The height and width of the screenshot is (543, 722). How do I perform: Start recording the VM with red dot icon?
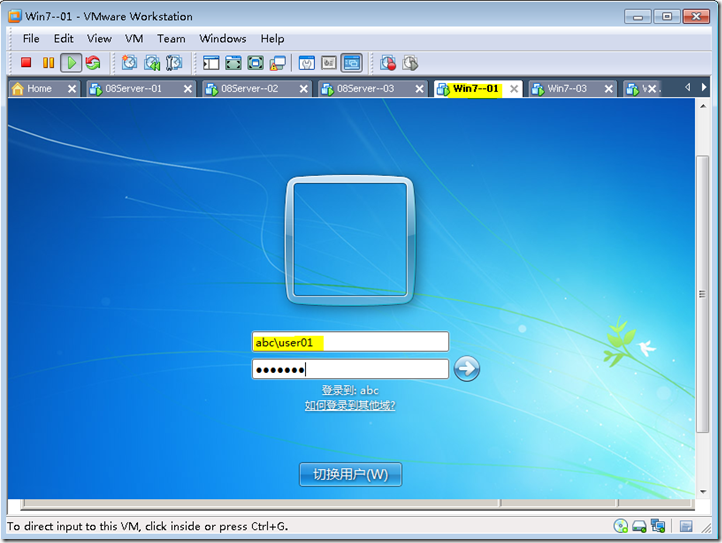[x=388, y=63]
